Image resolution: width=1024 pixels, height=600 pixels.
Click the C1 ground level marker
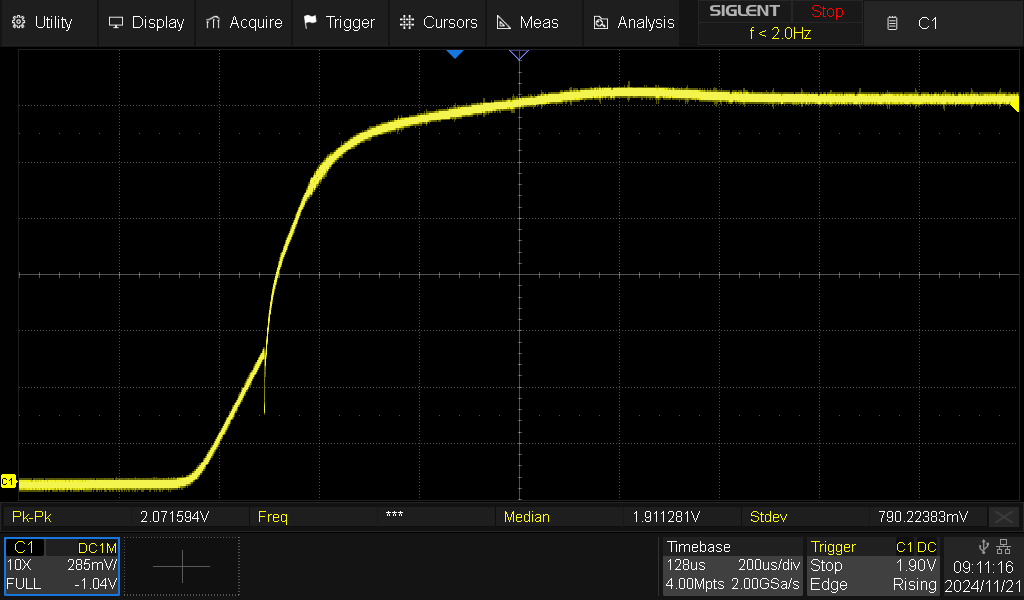[8, 481]
